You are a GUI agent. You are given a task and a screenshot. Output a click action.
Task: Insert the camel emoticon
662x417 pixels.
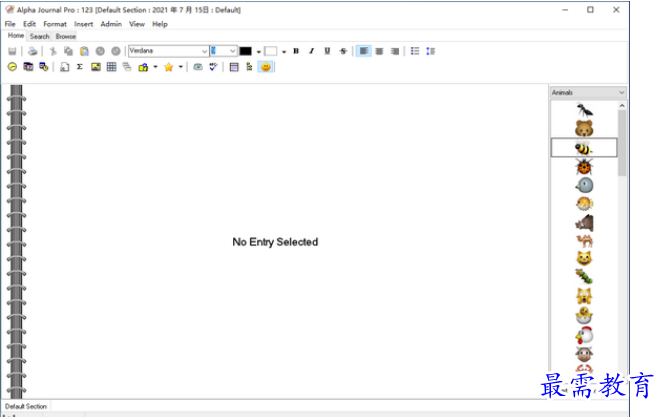584,241
